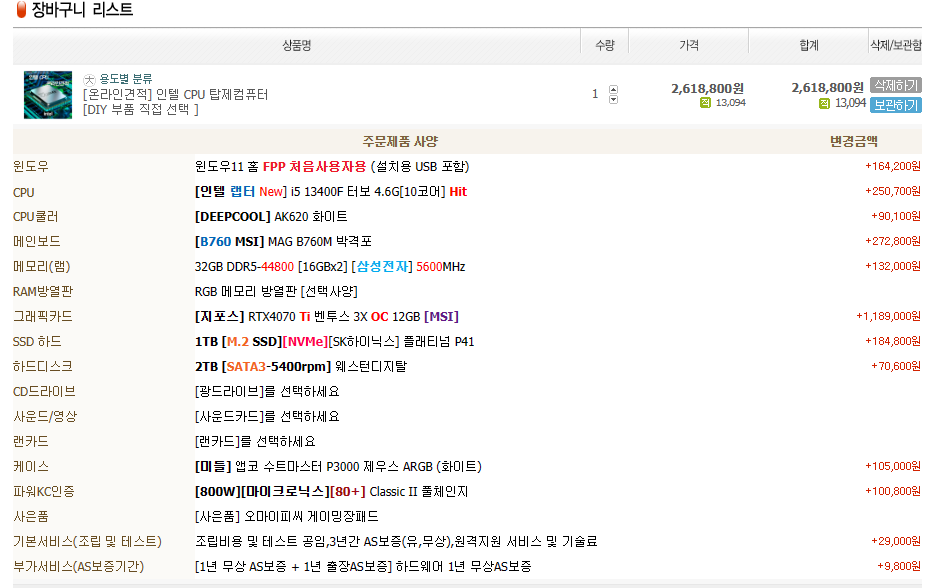Click the SSD 하드 row label
Screen dimensions: 930x588
pos(37,341)
